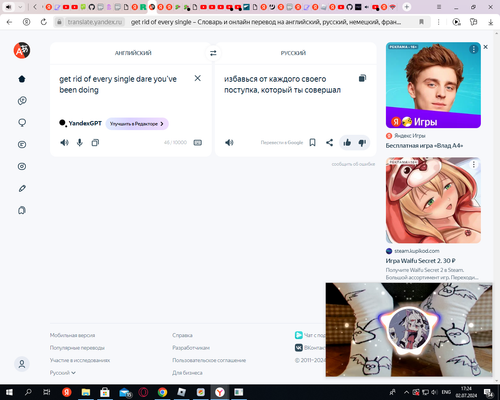Open the bookmarks collection icon in sidebar
Screen dimensions: 500x400
[22, 210]
